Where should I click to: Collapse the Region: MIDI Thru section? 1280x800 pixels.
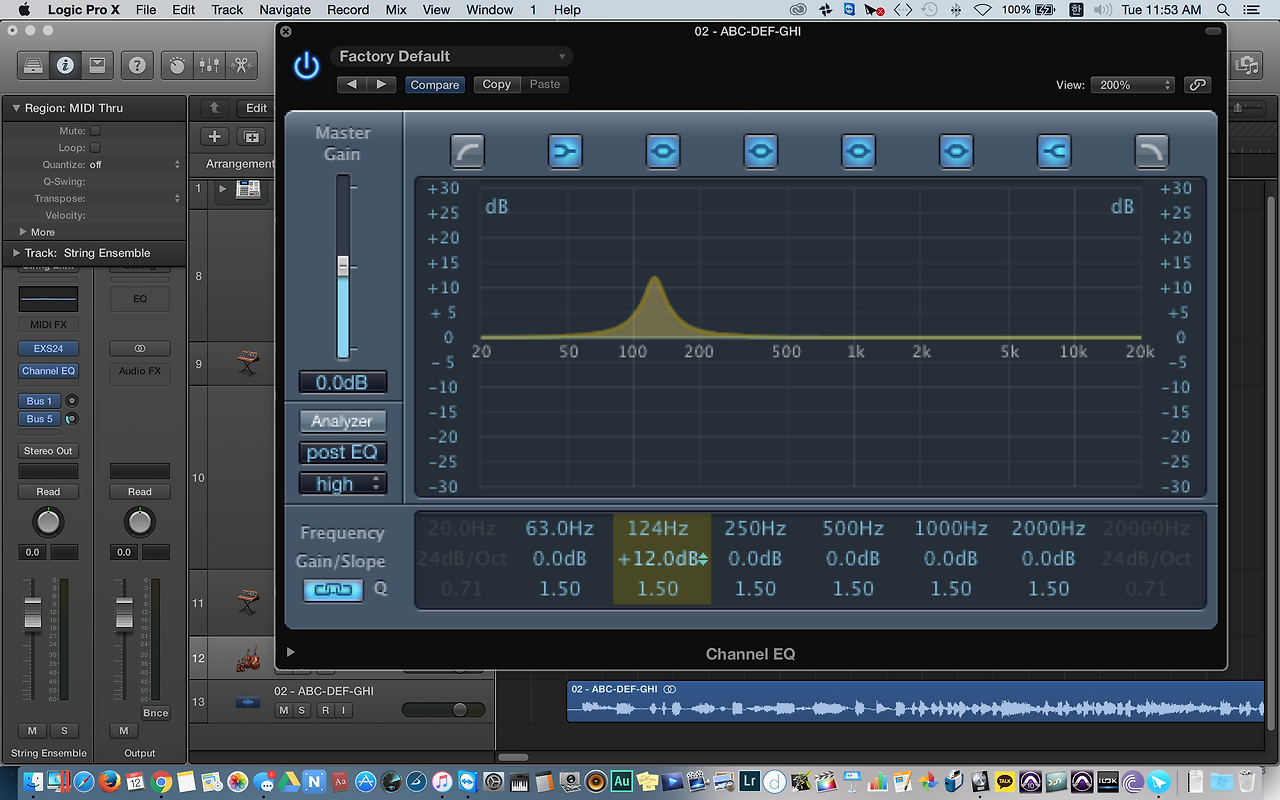(16, 108)
